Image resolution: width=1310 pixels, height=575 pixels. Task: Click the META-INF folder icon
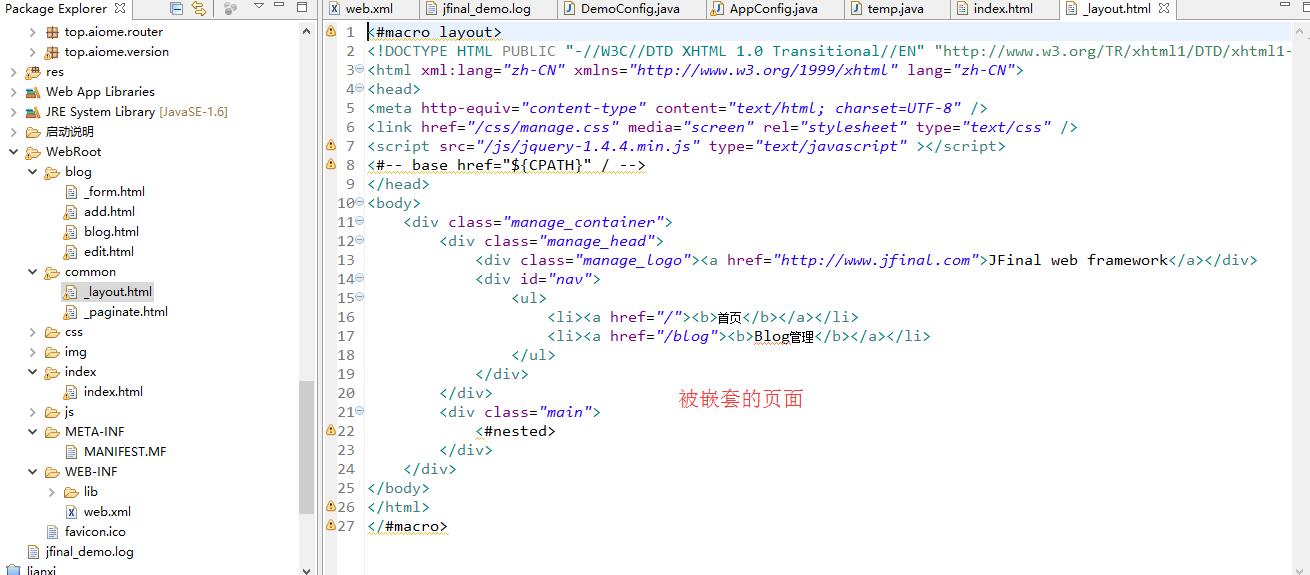point(52,432)
